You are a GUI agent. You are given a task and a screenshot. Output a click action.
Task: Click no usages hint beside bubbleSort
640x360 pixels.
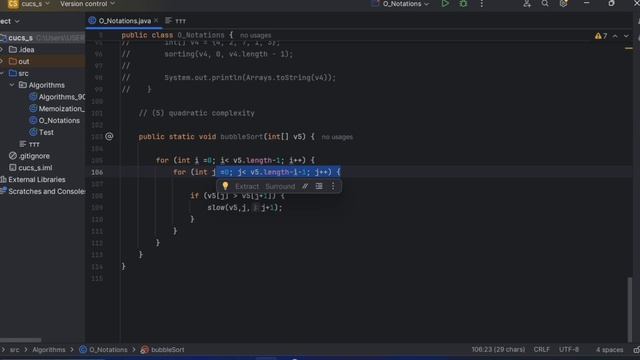point(337,137)
